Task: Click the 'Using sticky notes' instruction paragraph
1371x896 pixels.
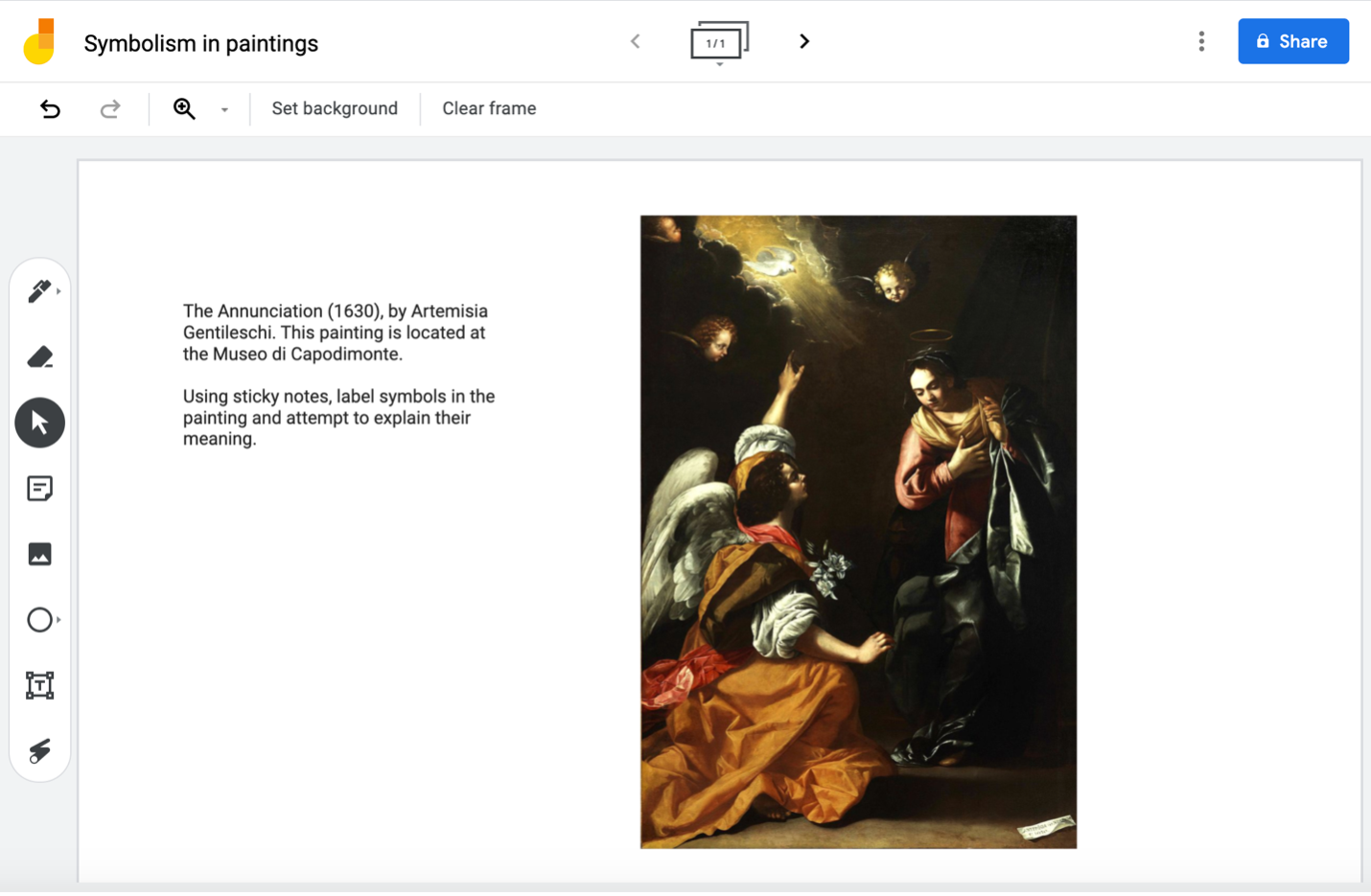Action: tap(338, 418)
